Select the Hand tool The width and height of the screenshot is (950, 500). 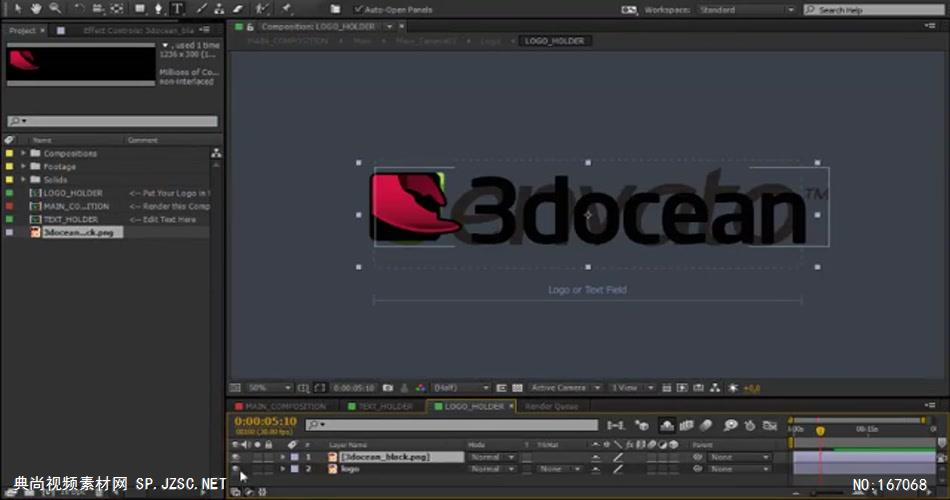(36, 8)
